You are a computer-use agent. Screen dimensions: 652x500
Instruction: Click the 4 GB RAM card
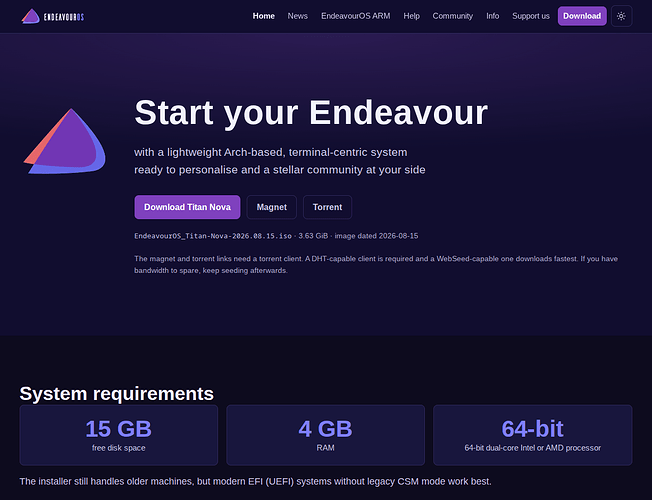click(326, 435)
